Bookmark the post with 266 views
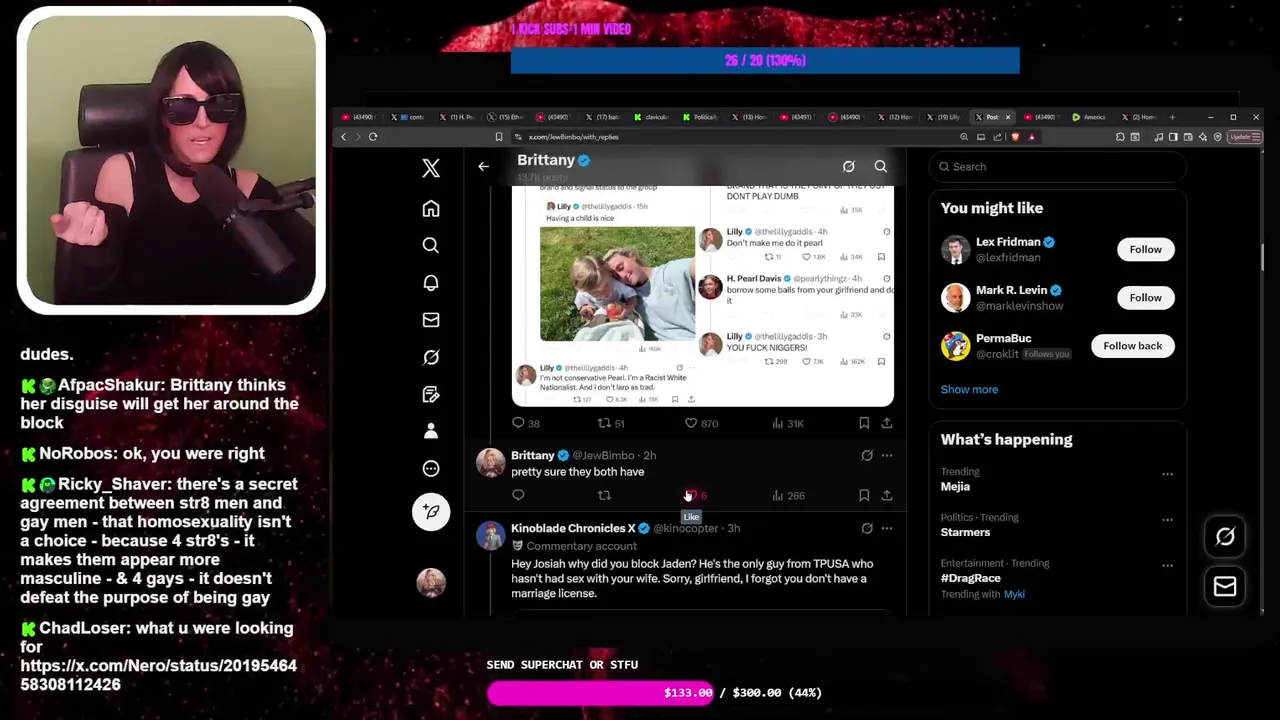 pos(864,495)
